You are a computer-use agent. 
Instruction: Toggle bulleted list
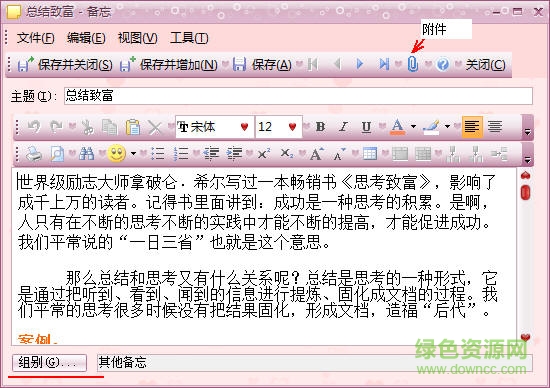(157, 154)
